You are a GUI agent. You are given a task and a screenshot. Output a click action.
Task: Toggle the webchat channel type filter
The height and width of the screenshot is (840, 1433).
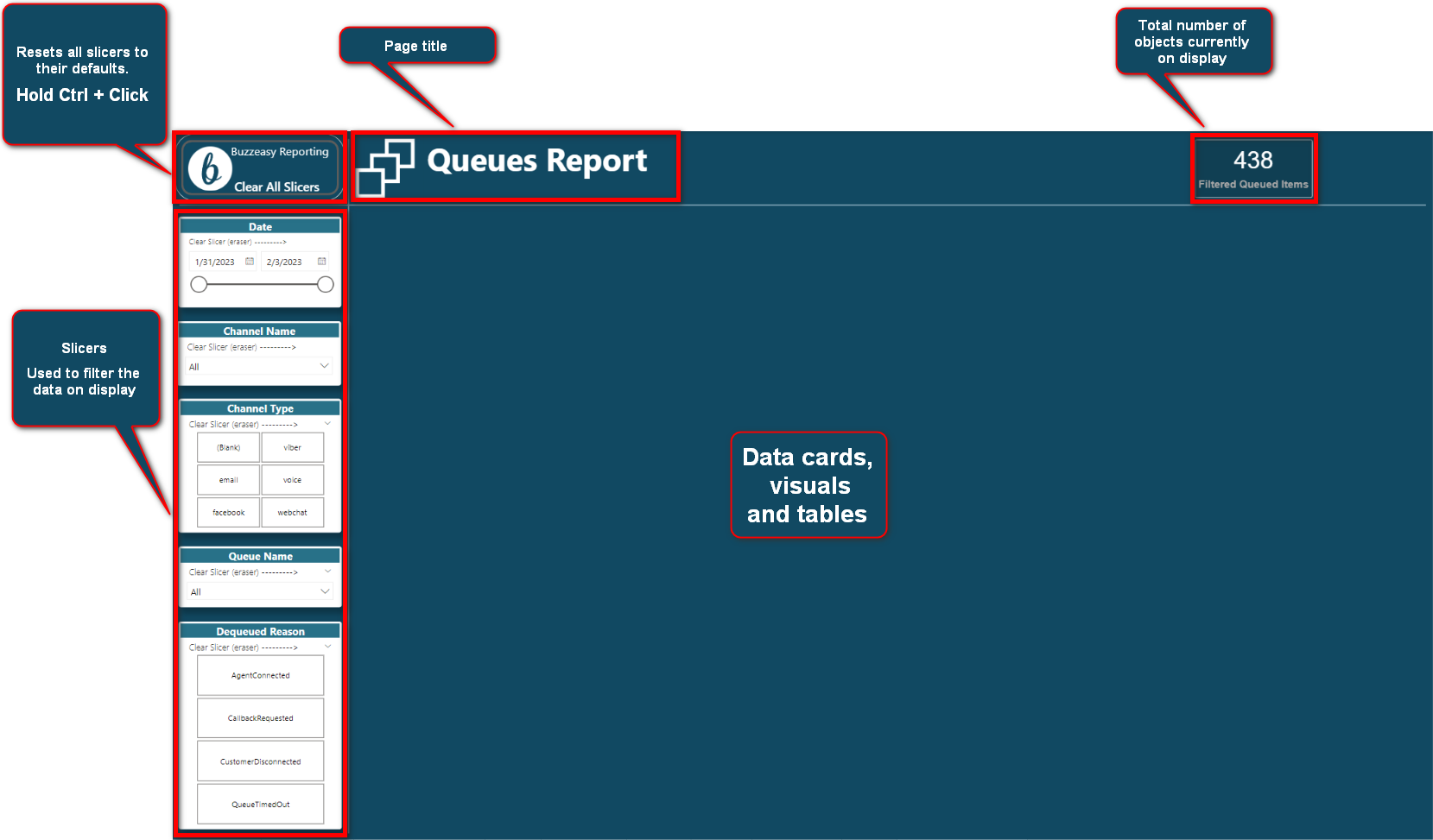click(x=293, y=513)
